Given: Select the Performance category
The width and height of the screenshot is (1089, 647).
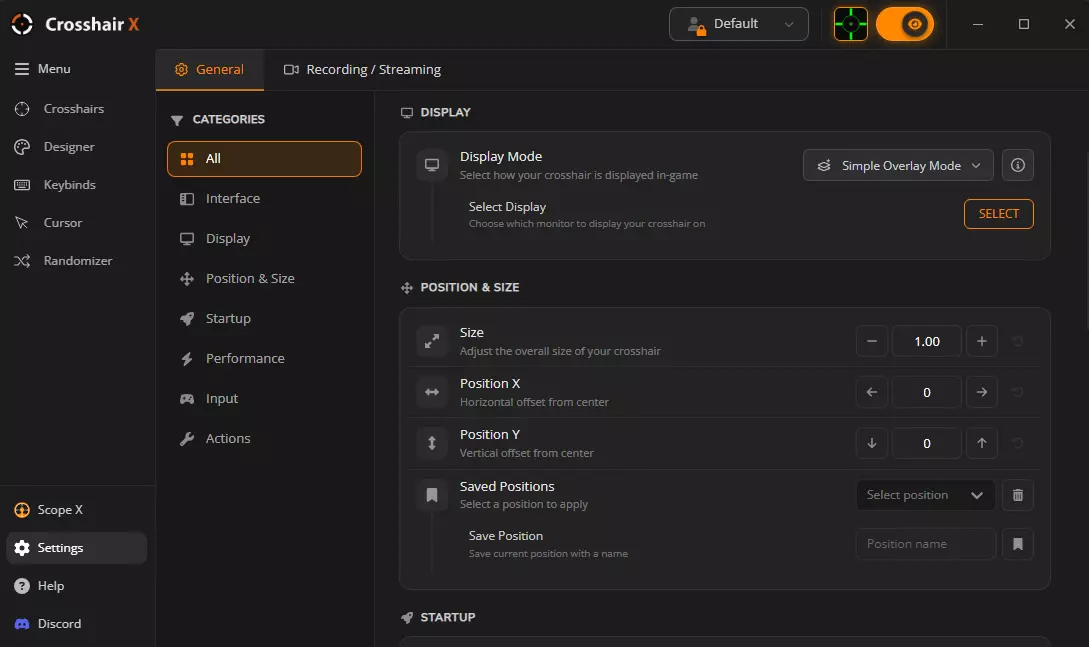Looking at the screenshot, I should click(245, 359).
